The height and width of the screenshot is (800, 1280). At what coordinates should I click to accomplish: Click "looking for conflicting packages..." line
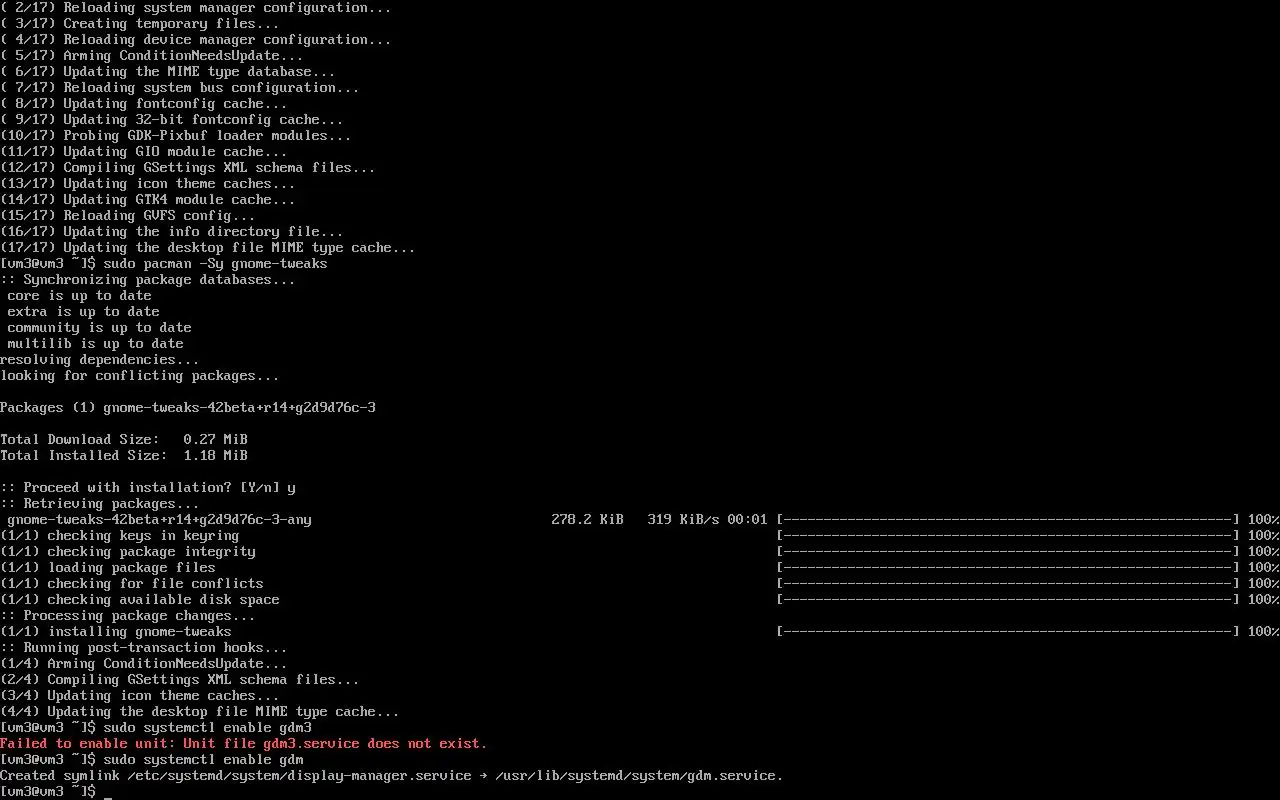(140, 375)
